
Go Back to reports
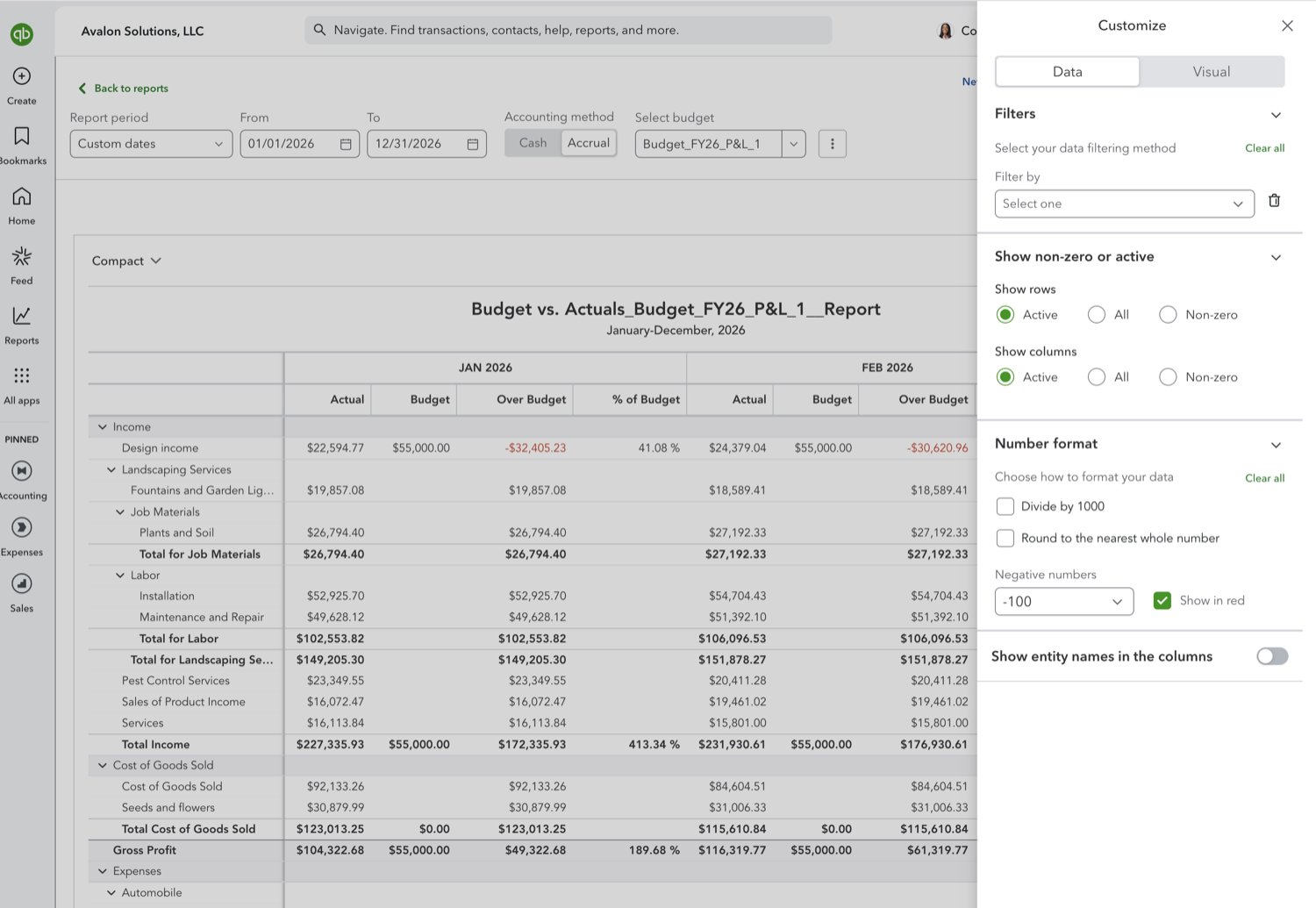(x=123, y=89)
